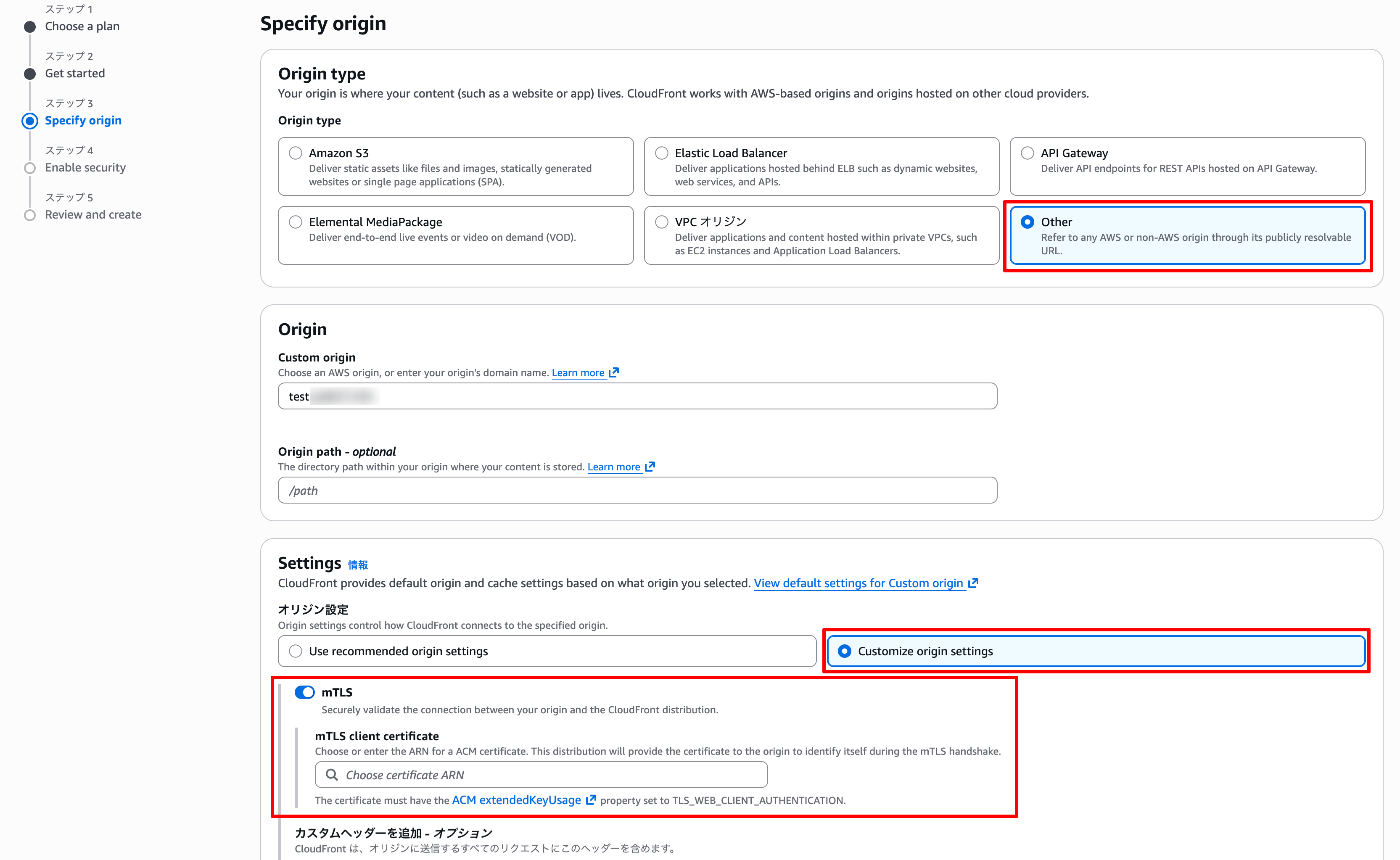This screenshot has height=860, width=1400.
Task: Focus the Origin path input field
Action: (x=637, y=490)
